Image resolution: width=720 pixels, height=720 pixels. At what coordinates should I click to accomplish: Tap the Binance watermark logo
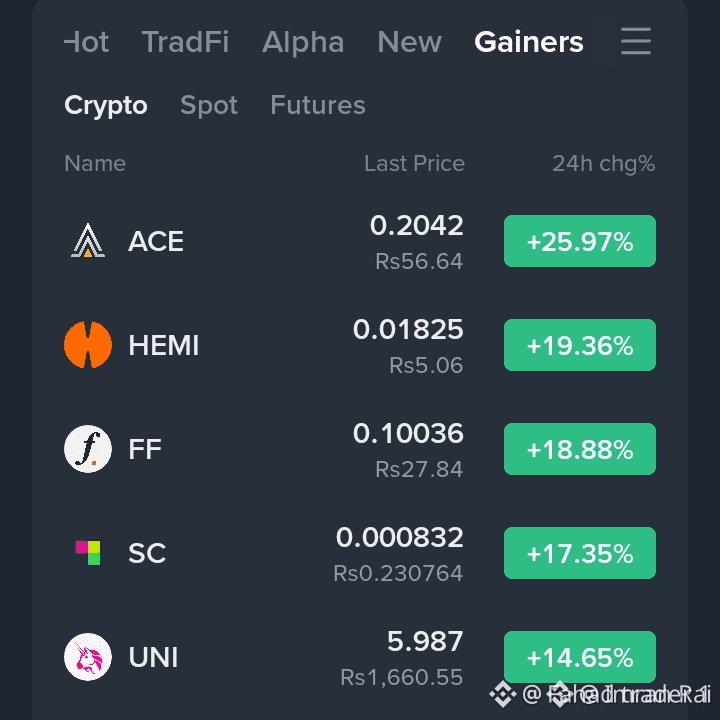503,694
